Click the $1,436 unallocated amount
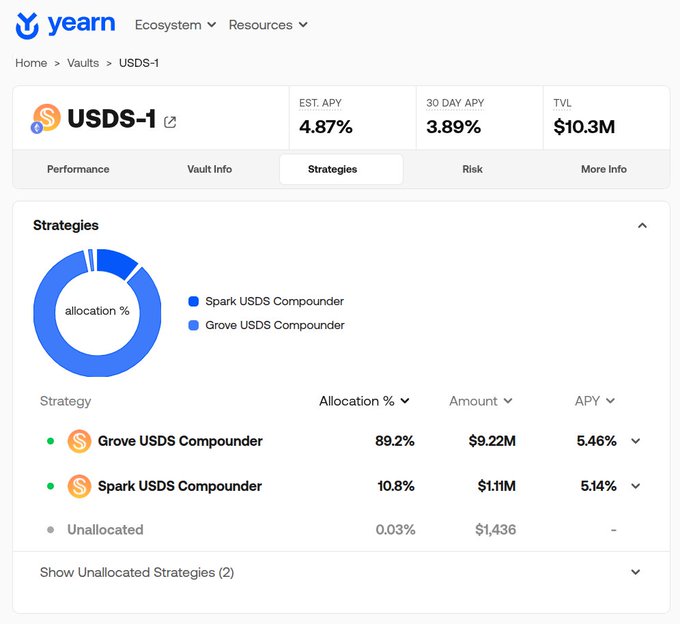Image resolution: width=680 pixels, height=624 pixels. 496,529
